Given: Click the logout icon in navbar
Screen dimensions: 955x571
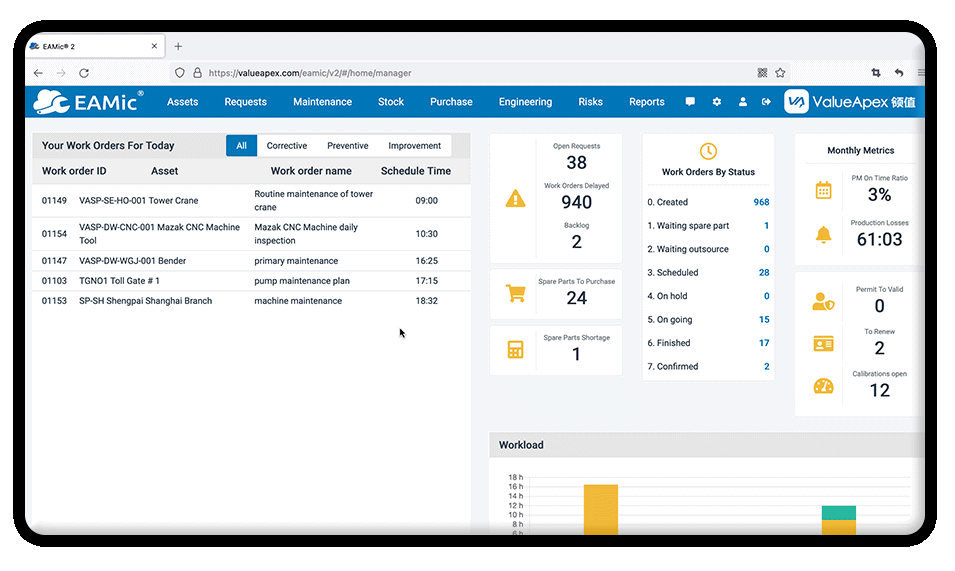Looking at the screenshot, I should click(766, 102).
